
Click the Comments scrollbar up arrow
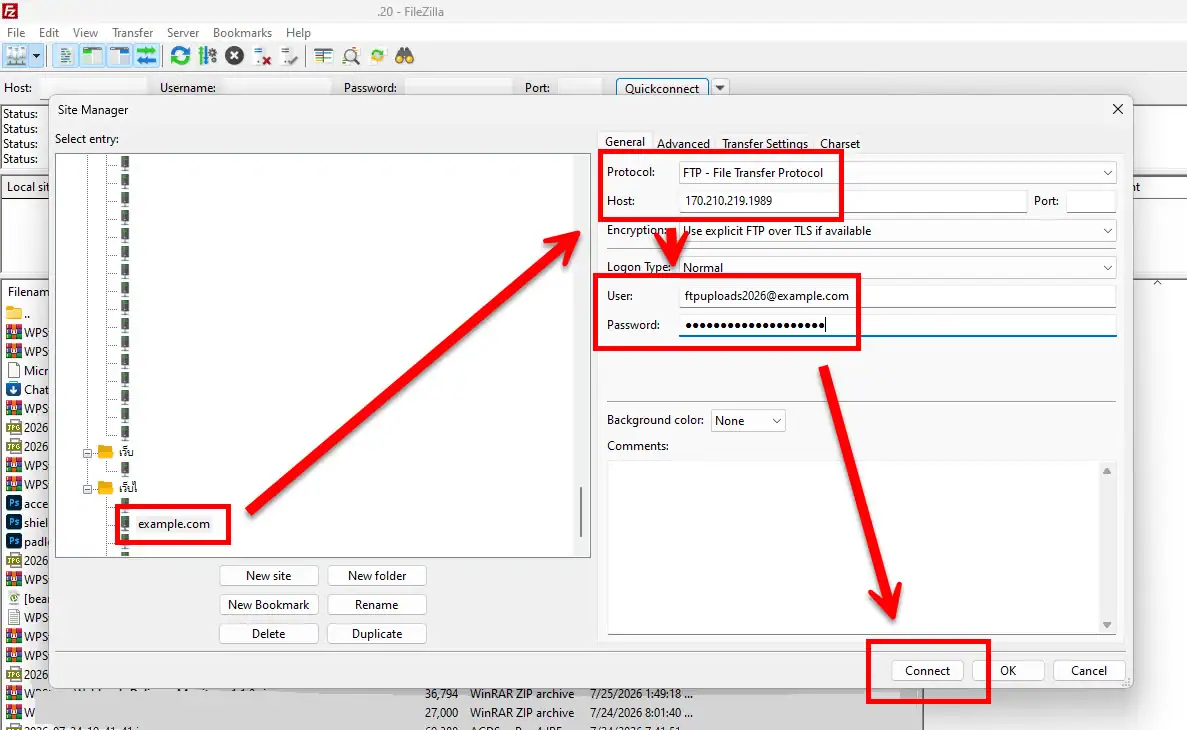[1107, 470]
